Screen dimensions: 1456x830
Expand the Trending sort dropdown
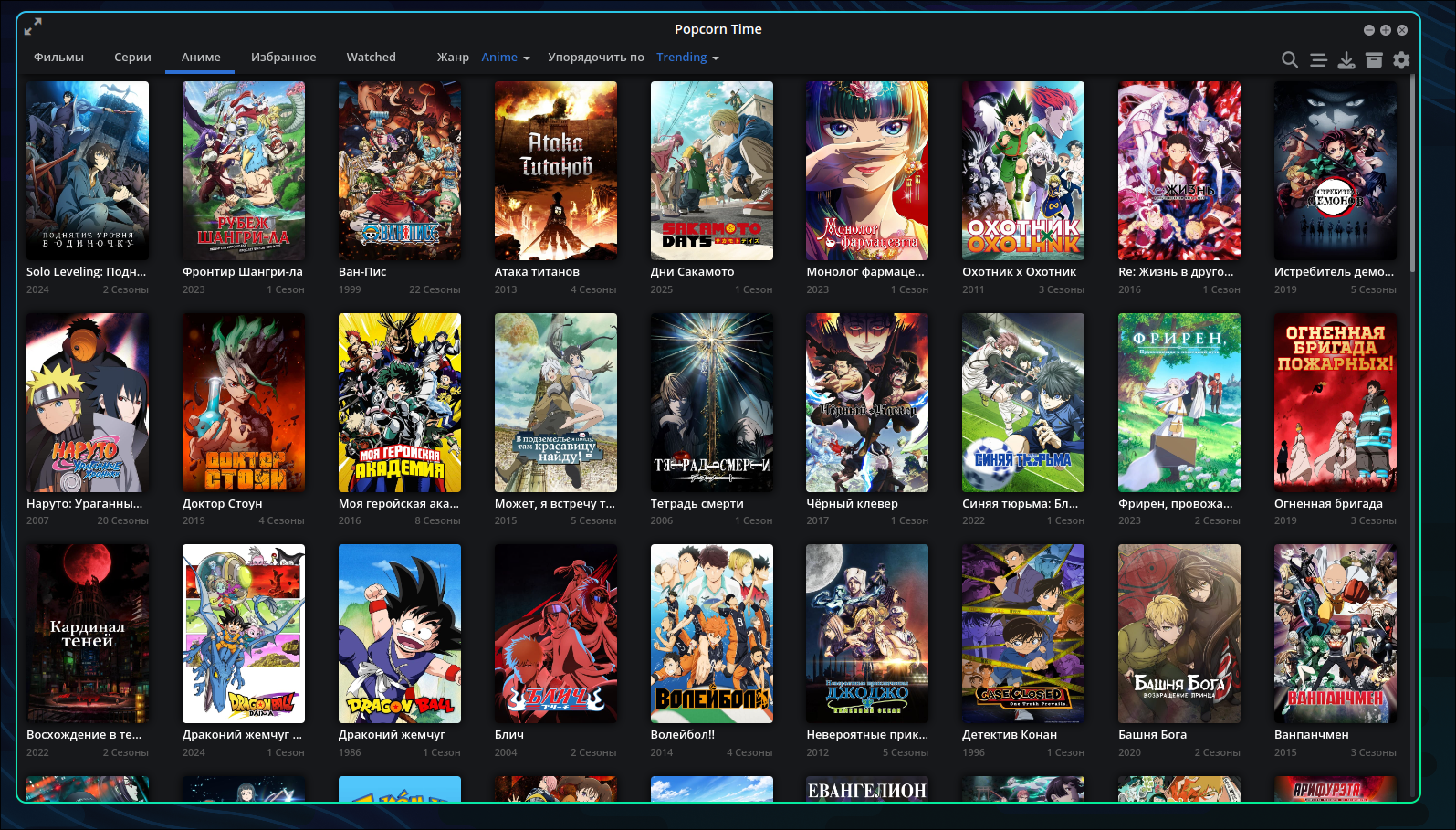[688, 57]
